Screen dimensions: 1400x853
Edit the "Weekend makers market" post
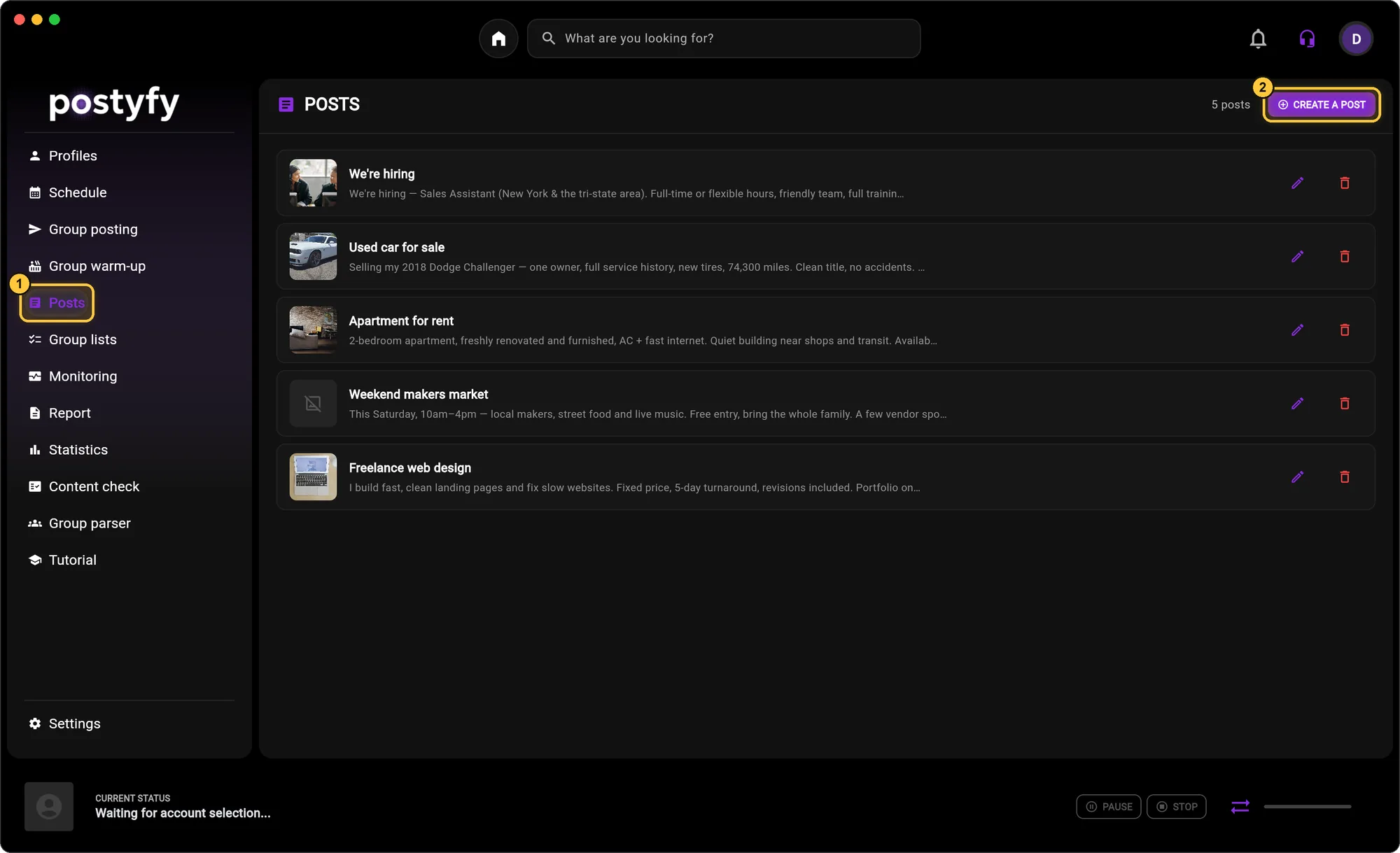coord(1297,404)
